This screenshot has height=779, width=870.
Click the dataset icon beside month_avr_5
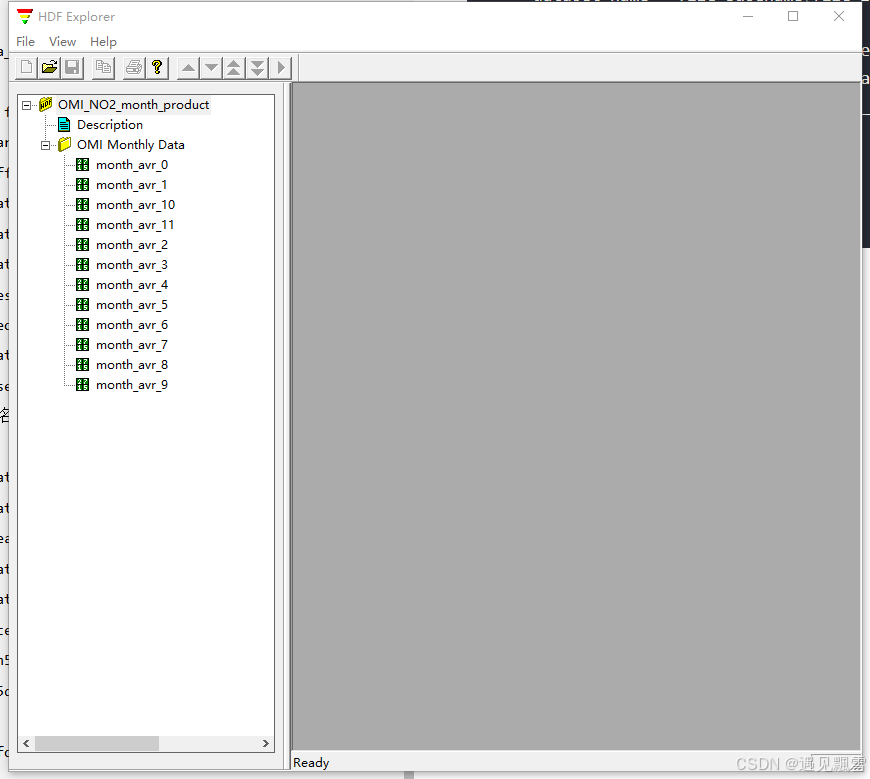point(83,304)
